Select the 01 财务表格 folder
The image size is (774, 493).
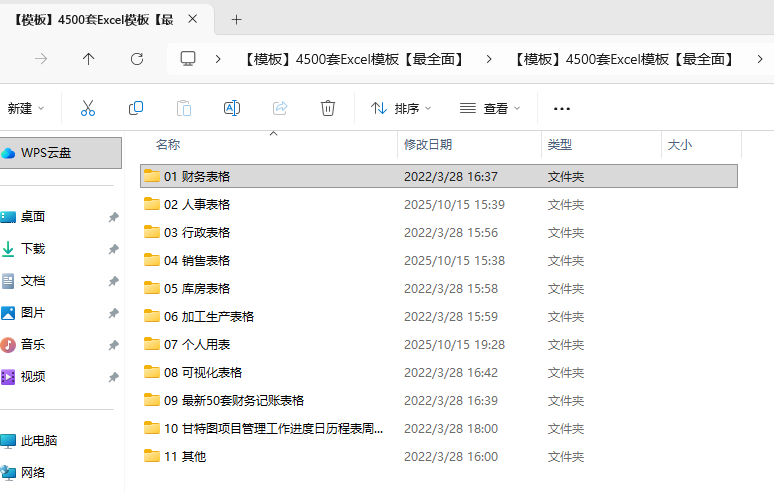[439, 176]
